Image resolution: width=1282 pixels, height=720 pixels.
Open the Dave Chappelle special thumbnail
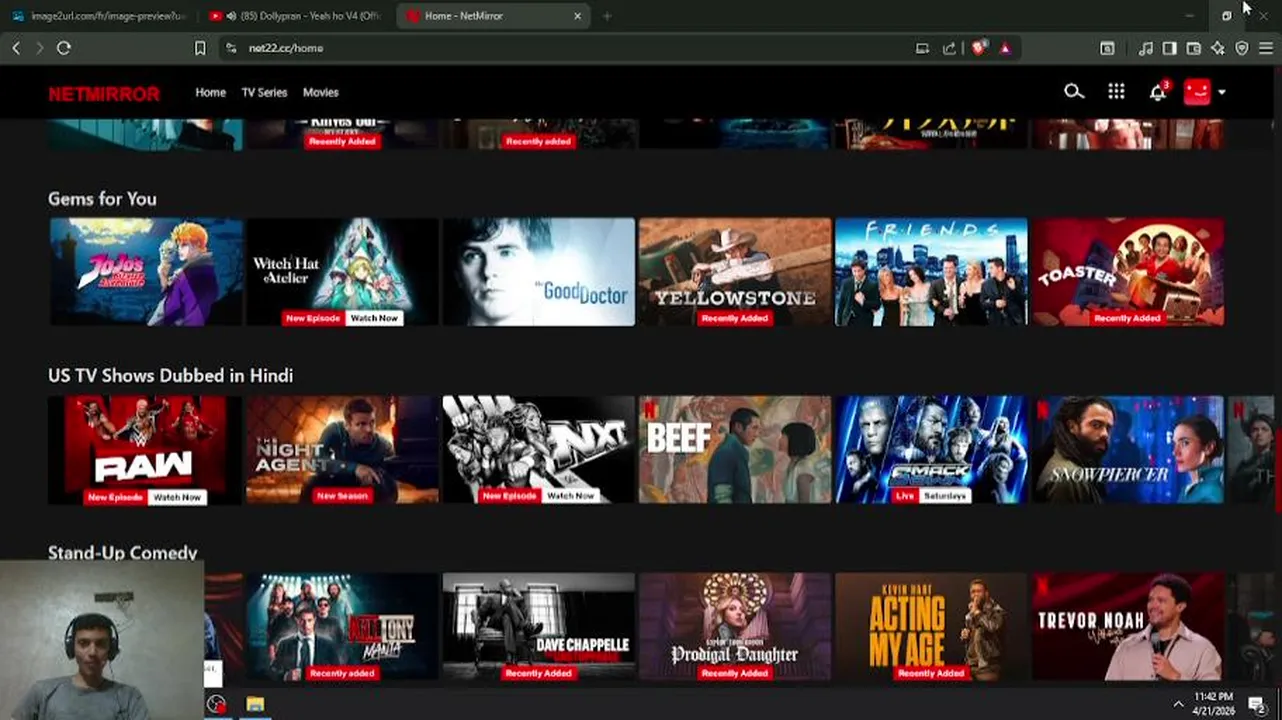click(x=539, y=627)
